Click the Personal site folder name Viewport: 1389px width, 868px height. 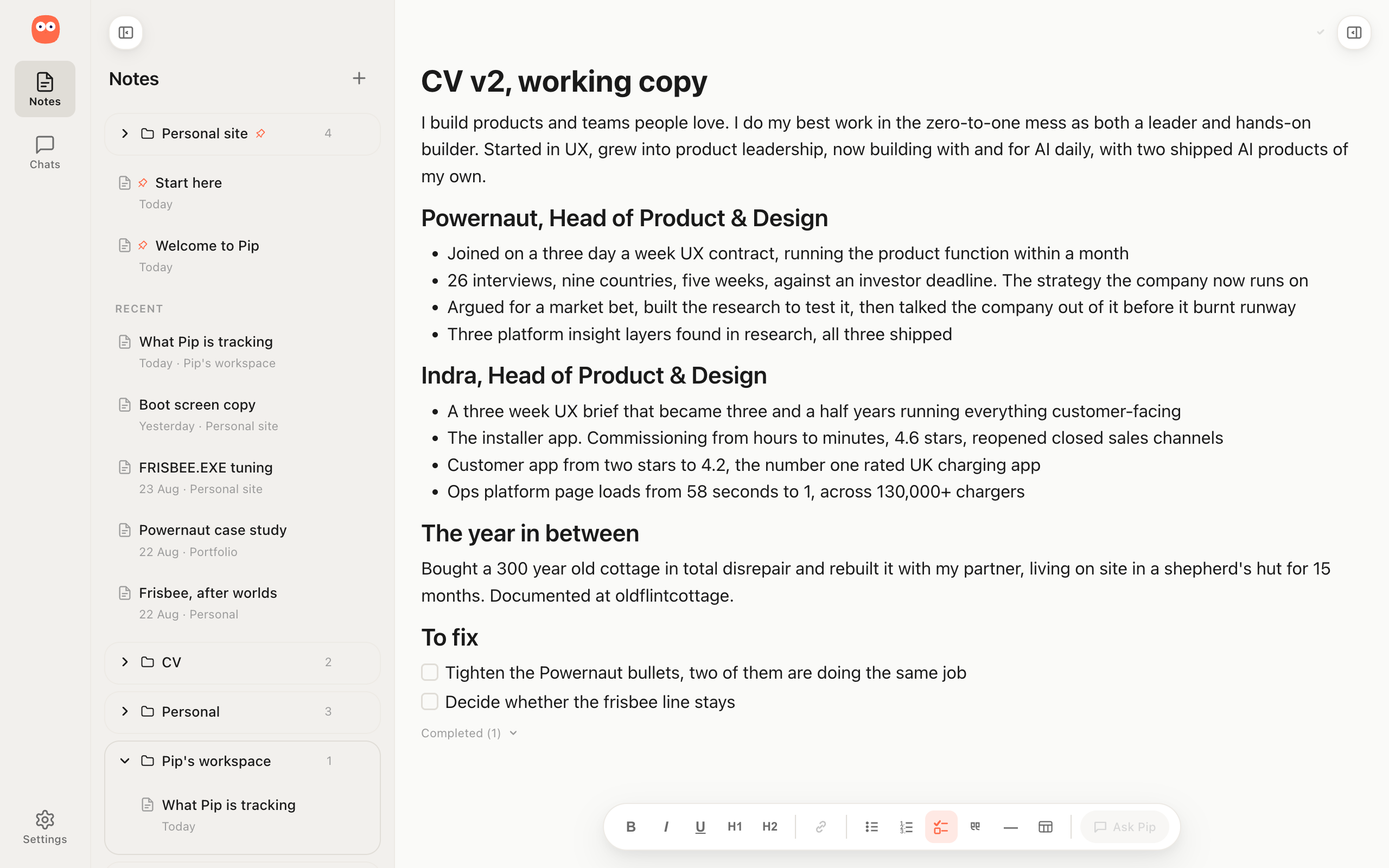[205, 133]
